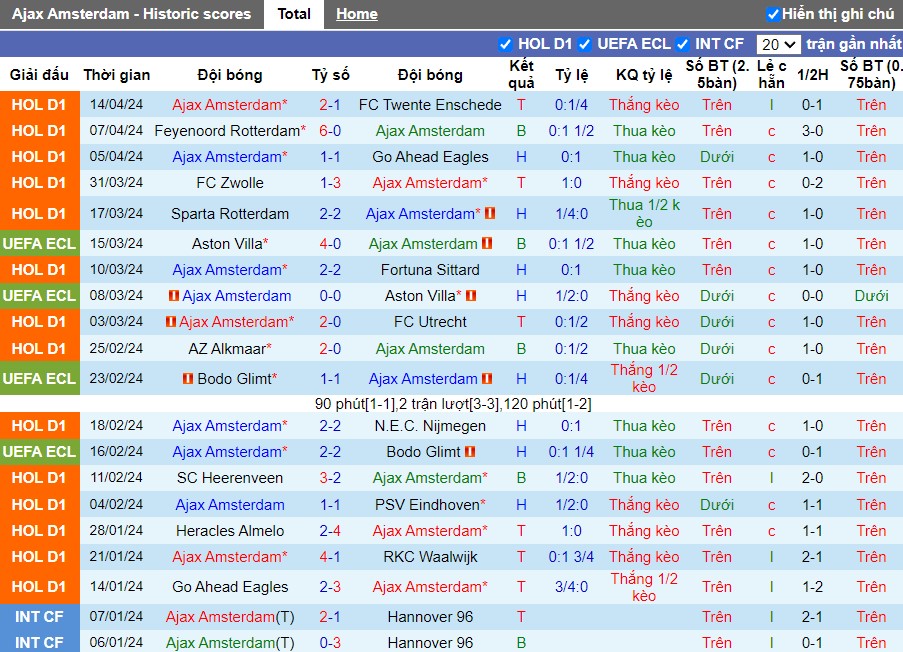Click the 6-0 score link
This screenshot has height=652, width=903.
330,131
